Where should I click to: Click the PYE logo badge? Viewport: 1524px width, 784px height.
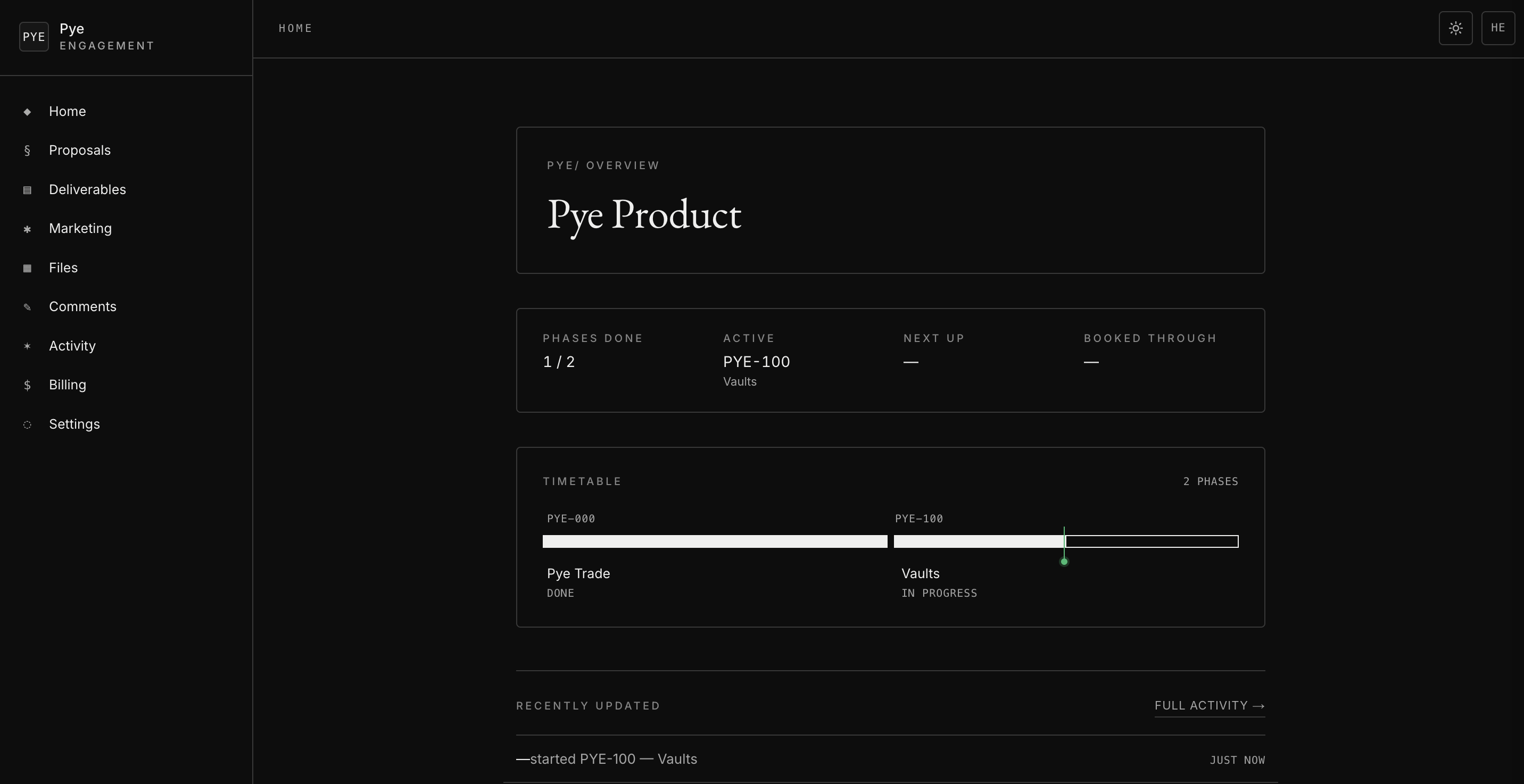[x=34, y=37]
